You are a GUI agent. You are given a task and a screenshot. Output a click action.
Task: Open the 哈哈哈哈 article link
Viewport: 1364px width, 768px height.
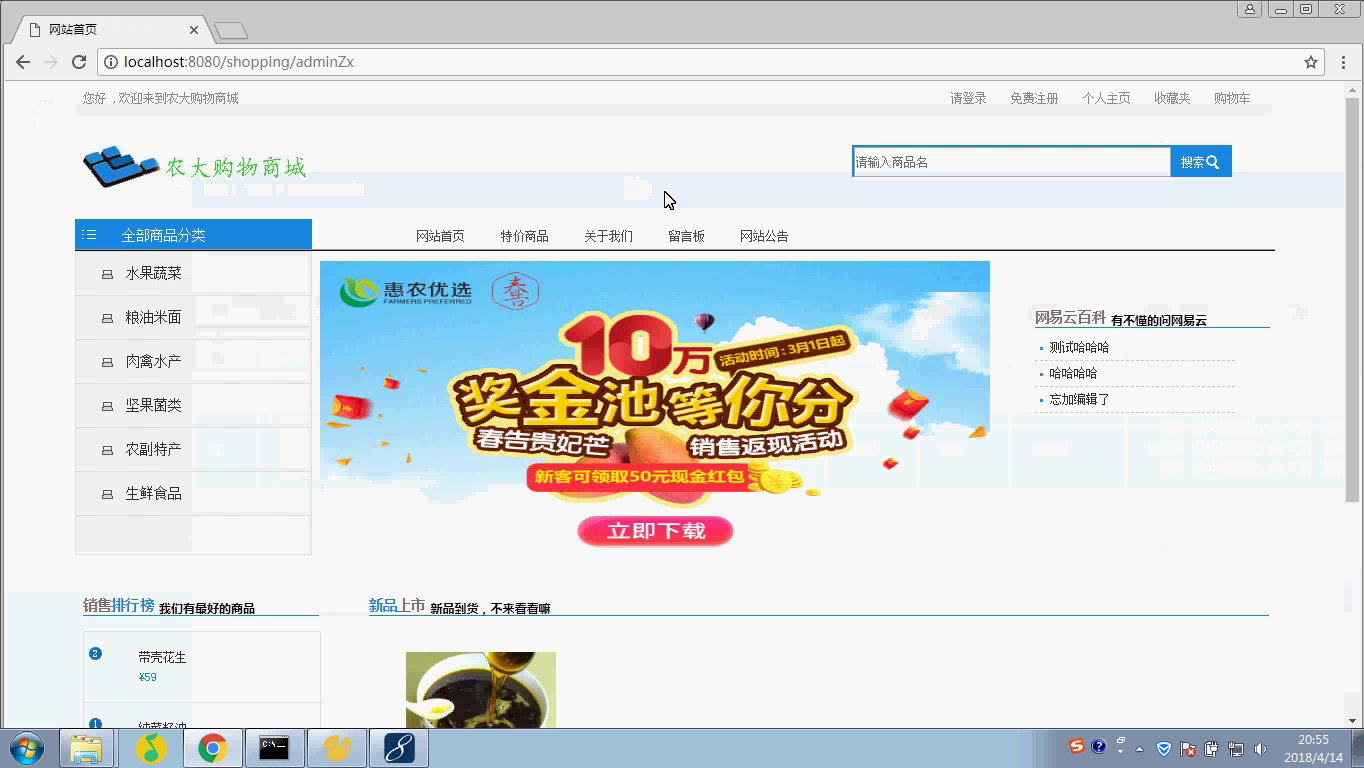tap(1073, 373)
